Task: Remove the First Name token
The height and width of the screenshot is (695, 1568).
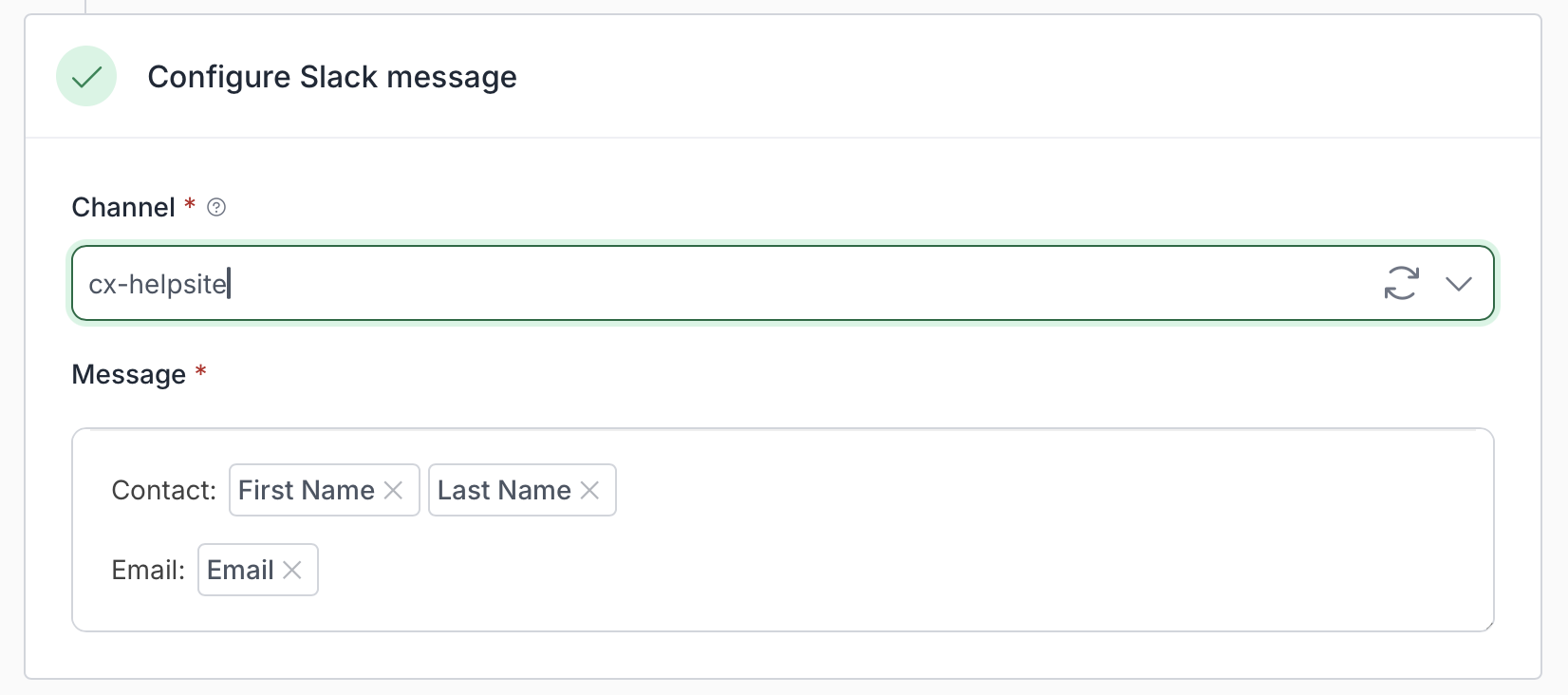Action: click(393, 490)
